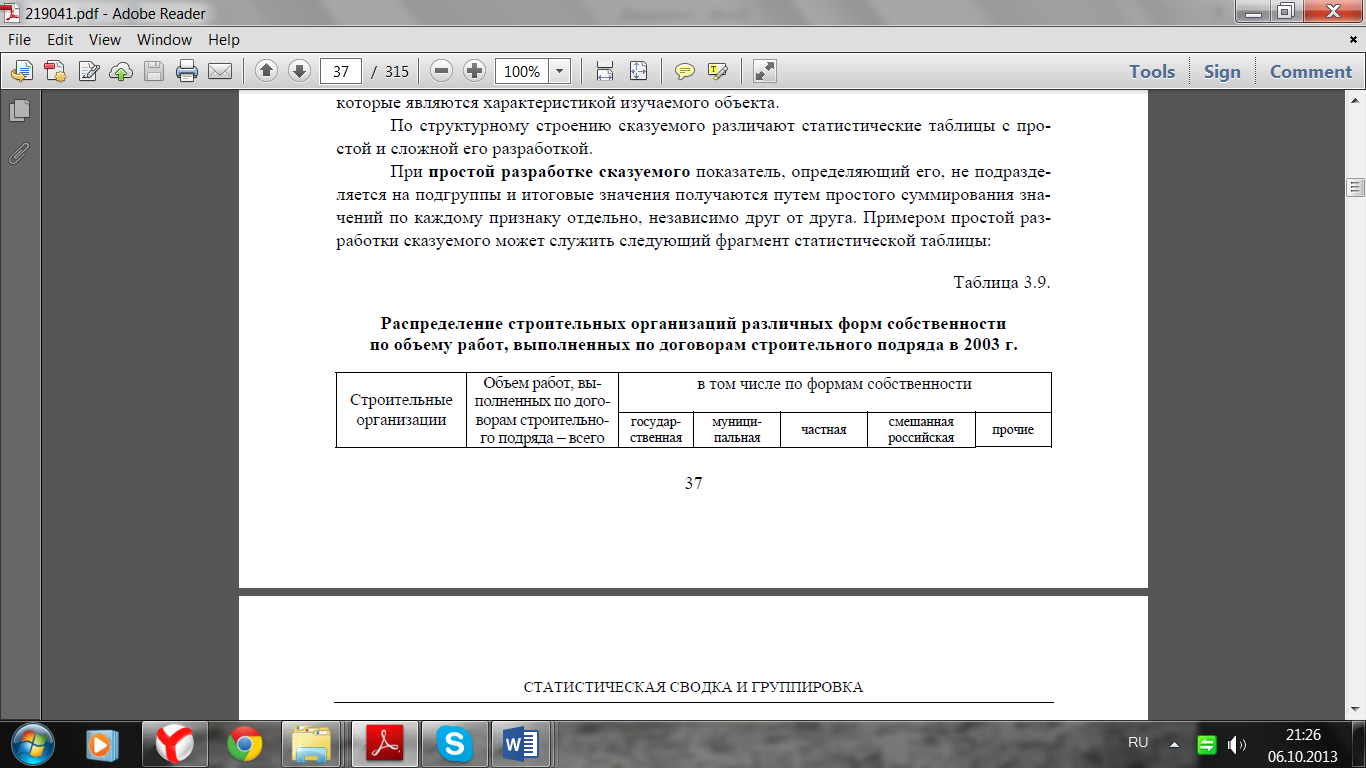Open Microsoft Word from taskbar
Image resolution: width=1366 pixels, height=768 pixels.
tap(522, 744)
